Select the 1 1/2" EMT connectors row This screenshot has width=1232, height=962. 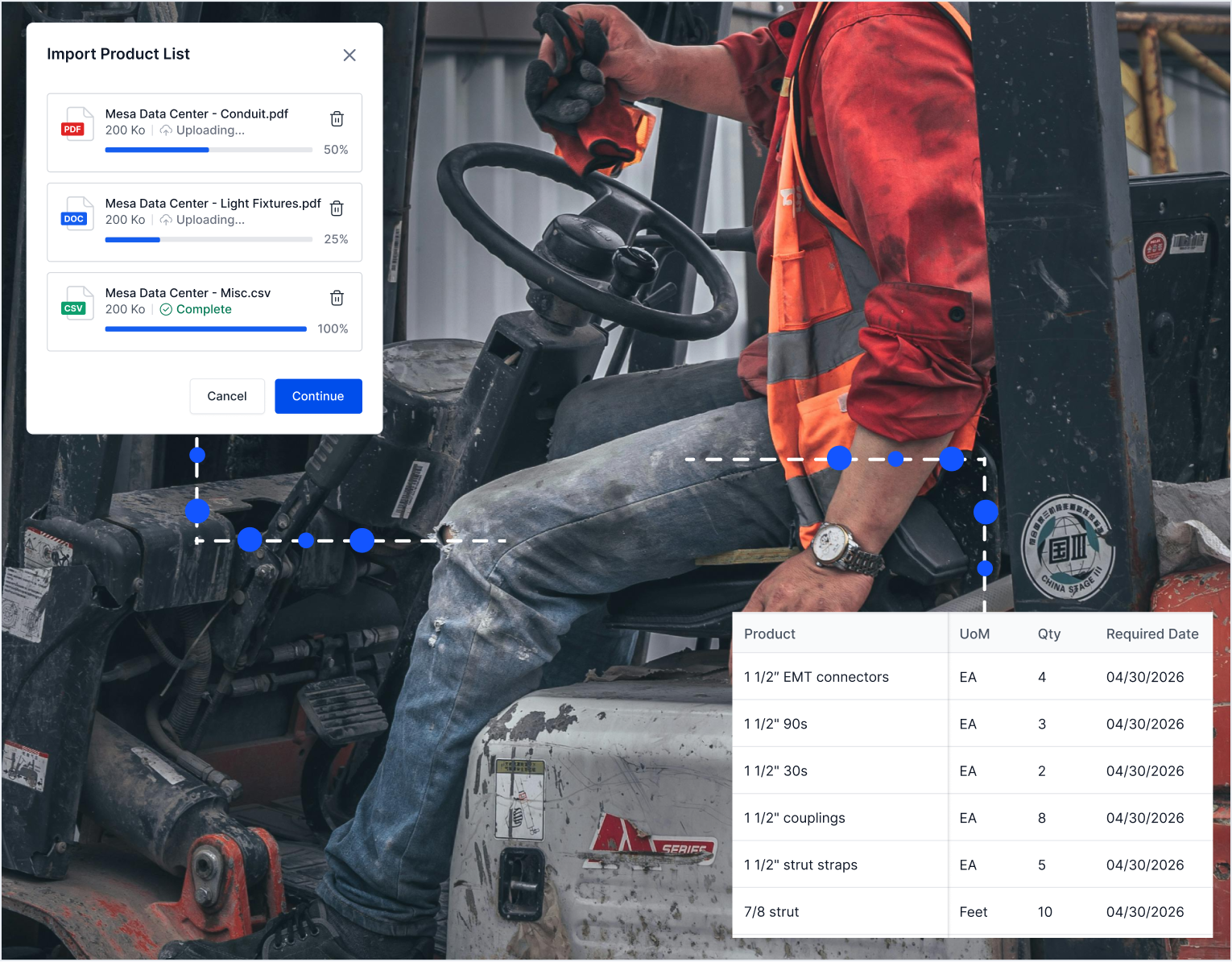pos(973,677)
